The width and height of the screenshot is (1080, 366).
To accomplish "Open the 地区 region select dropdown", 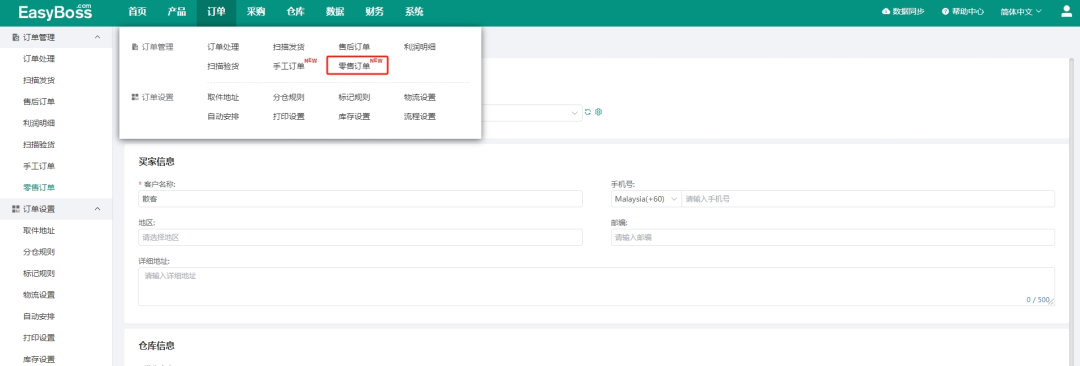I will [x=360, y=237].
